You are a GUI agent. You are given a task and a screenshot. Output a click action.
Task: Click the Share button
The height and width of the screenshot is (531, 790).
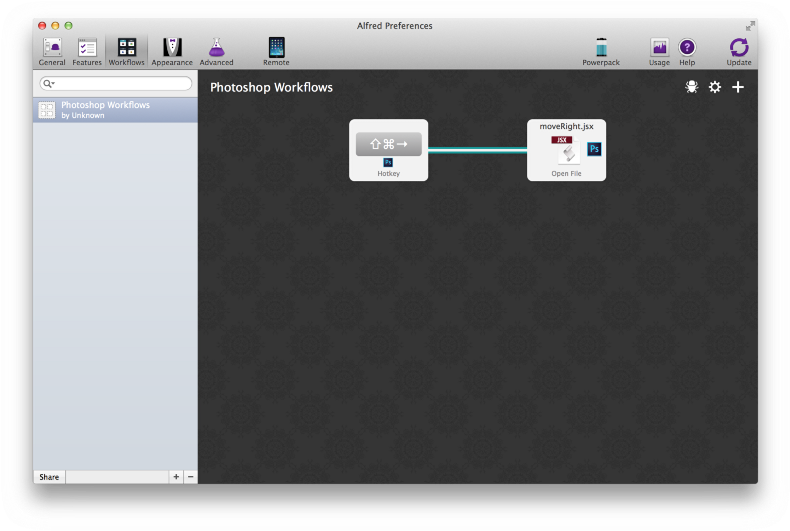[49, 477]
